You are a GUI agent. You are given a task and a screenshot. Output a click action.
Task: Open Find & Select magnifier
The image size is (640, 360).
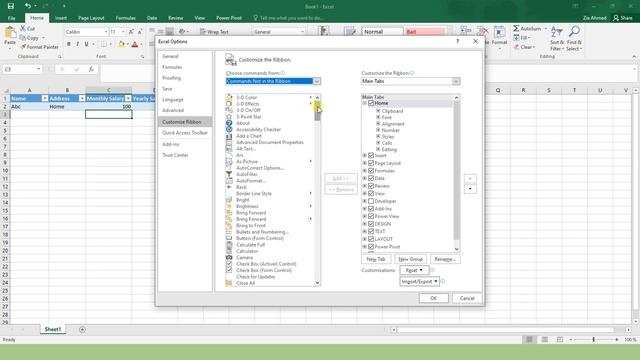(574, 38)
